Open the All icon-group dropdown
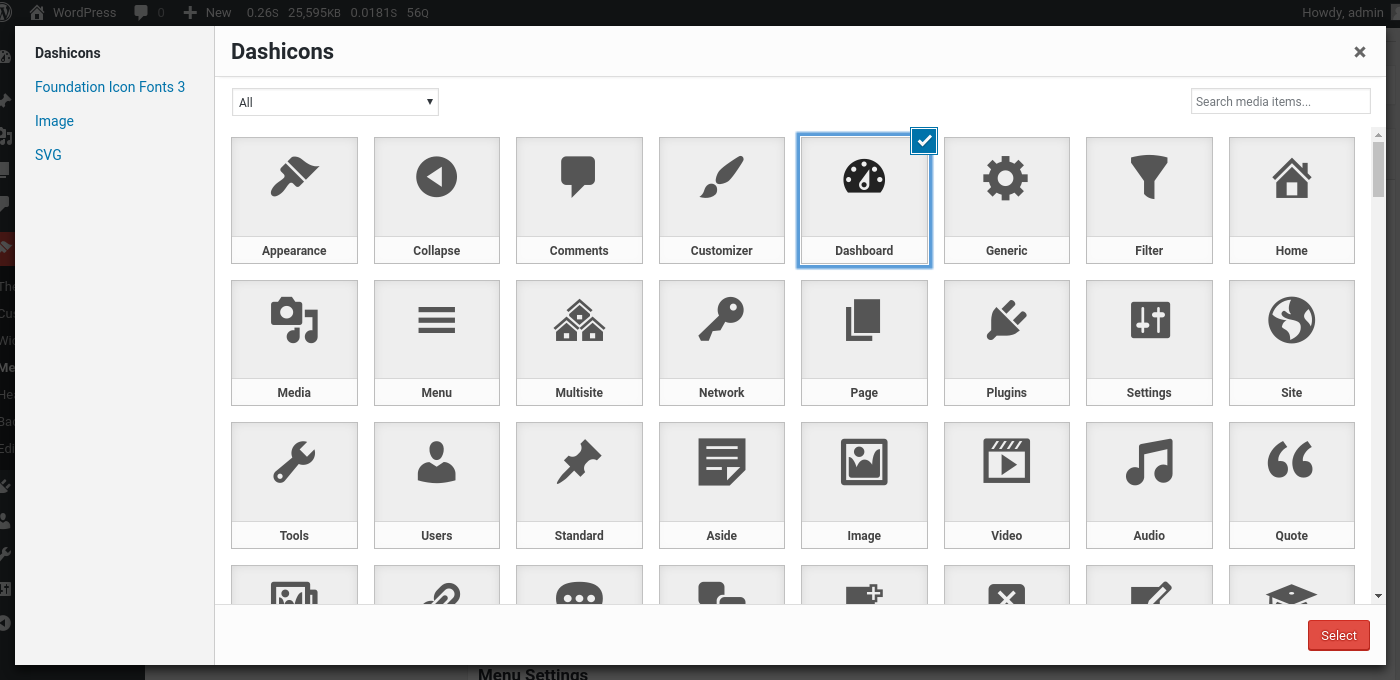This screenshot has width=1400, height=680. [x=336, y=102]
